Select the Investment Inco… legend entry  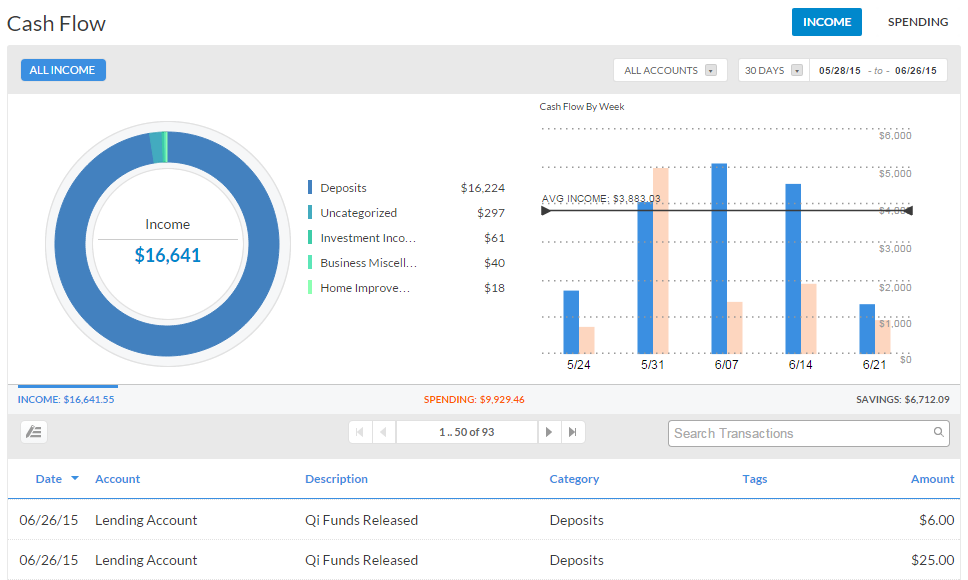tap(406, 238)
